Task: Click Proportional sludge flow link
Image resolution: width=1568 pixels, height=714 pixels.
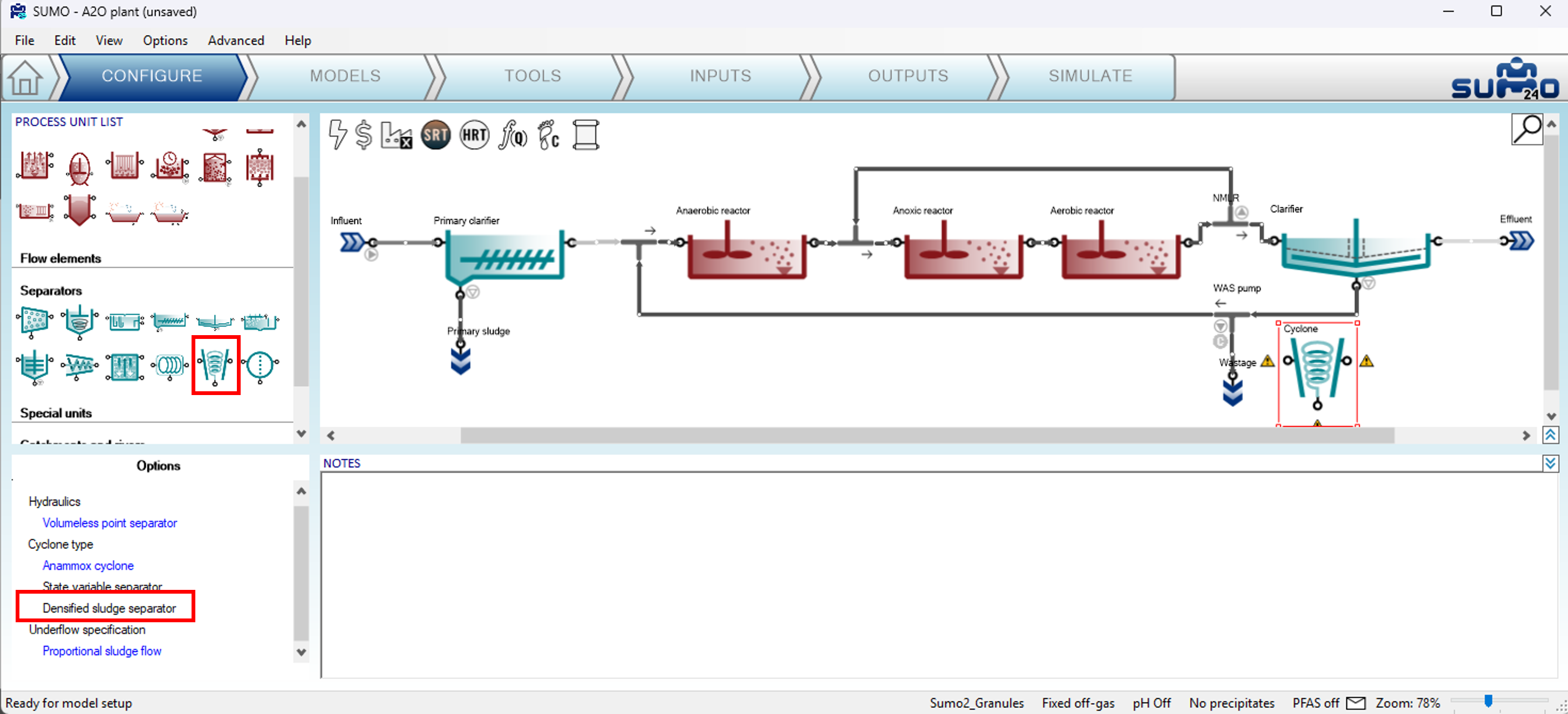Action: [x=101, y=651]
